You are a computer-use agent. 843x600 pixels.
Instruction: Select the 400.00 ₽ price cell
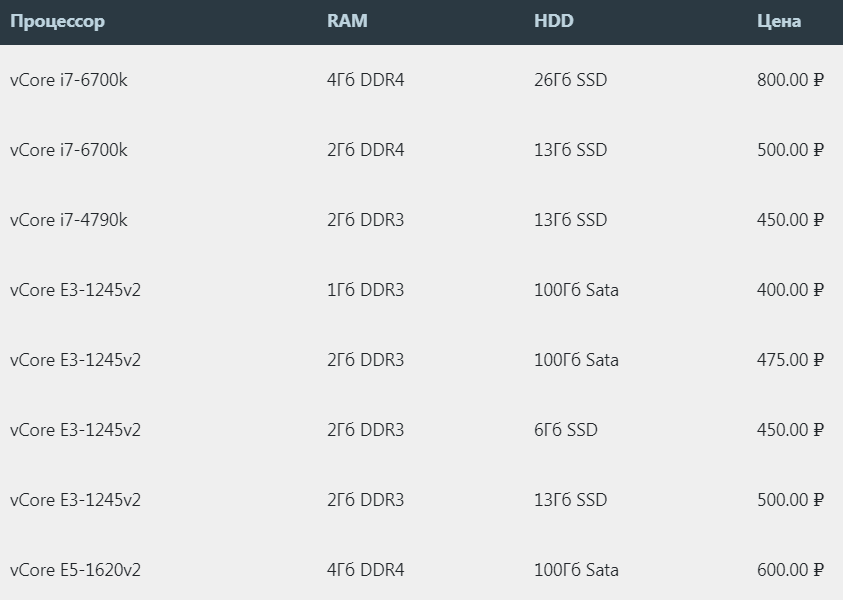point(790,290)
